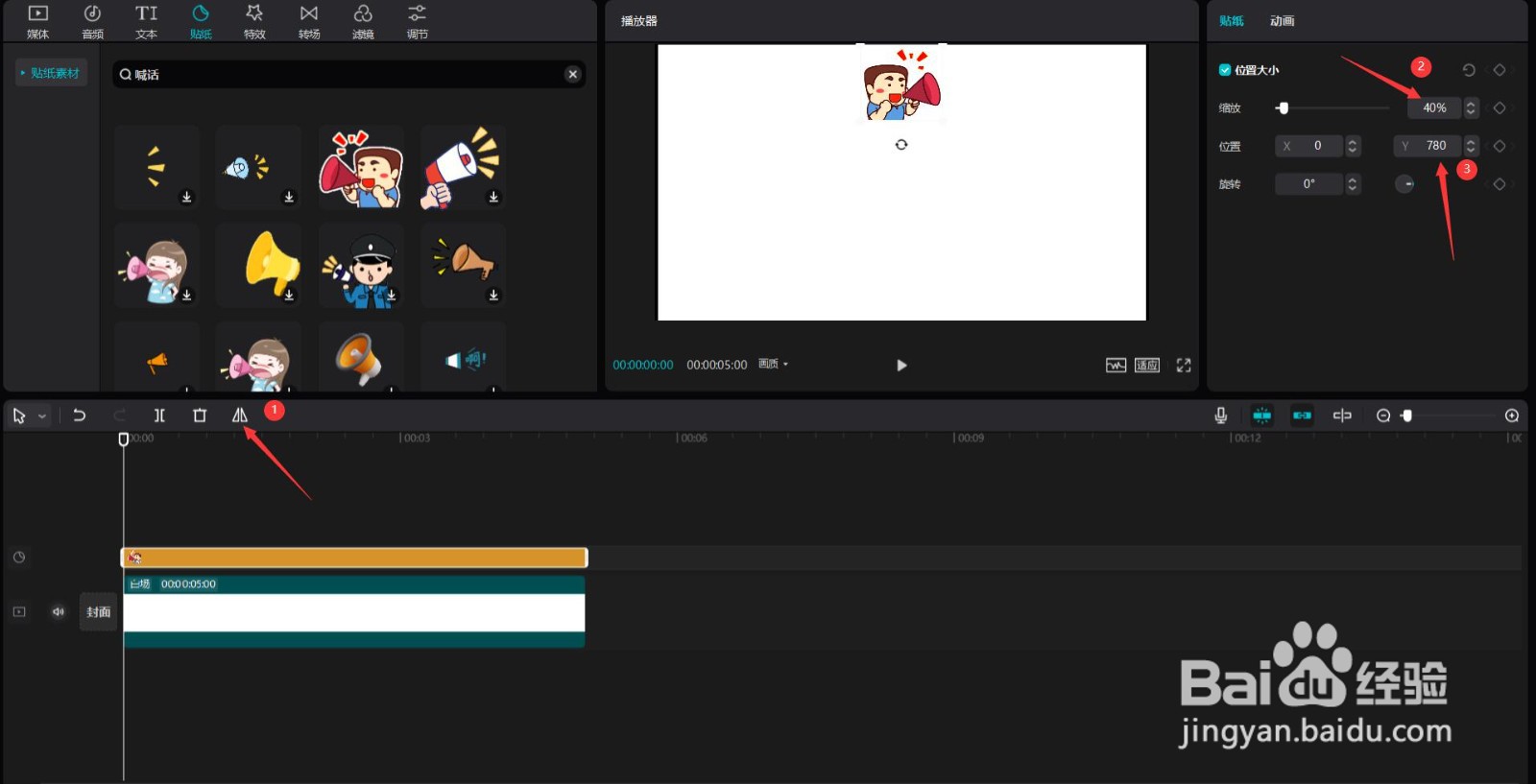Image resolution: width=1536 pixels, height=784 pixels.
Task: Select the orange-gray megaphone sticker
Action: (x=361, y=358)
